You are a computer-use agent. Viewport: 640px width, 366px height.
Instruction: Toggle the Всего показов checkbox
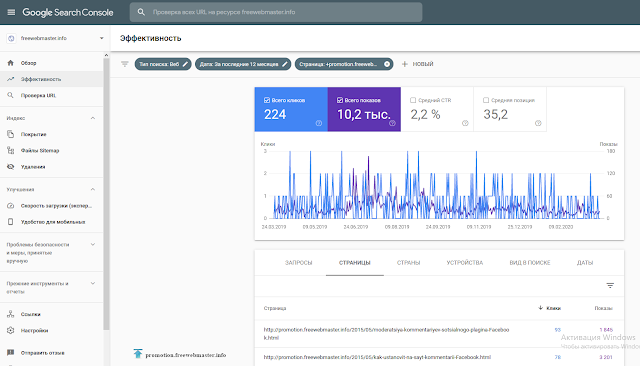click(340, 100)
